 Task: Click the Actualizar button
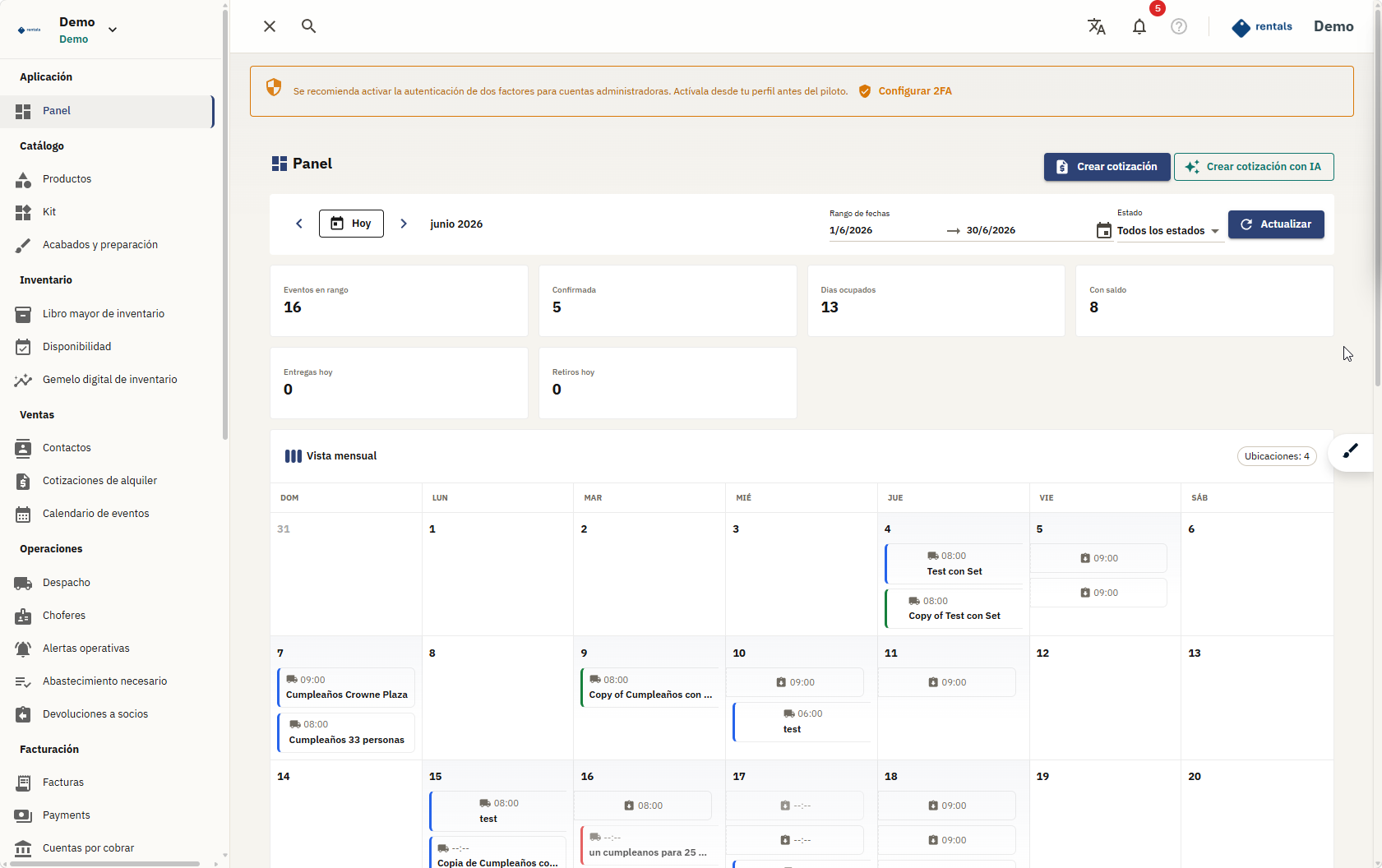1276,224
